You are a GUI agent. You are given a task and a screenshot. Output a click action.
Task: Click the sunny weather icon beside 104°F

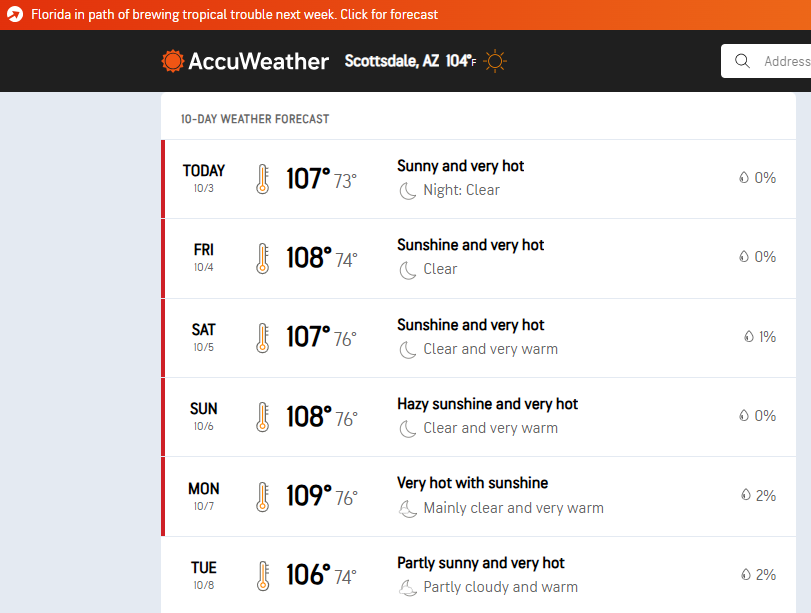click(x=495, y=61)
